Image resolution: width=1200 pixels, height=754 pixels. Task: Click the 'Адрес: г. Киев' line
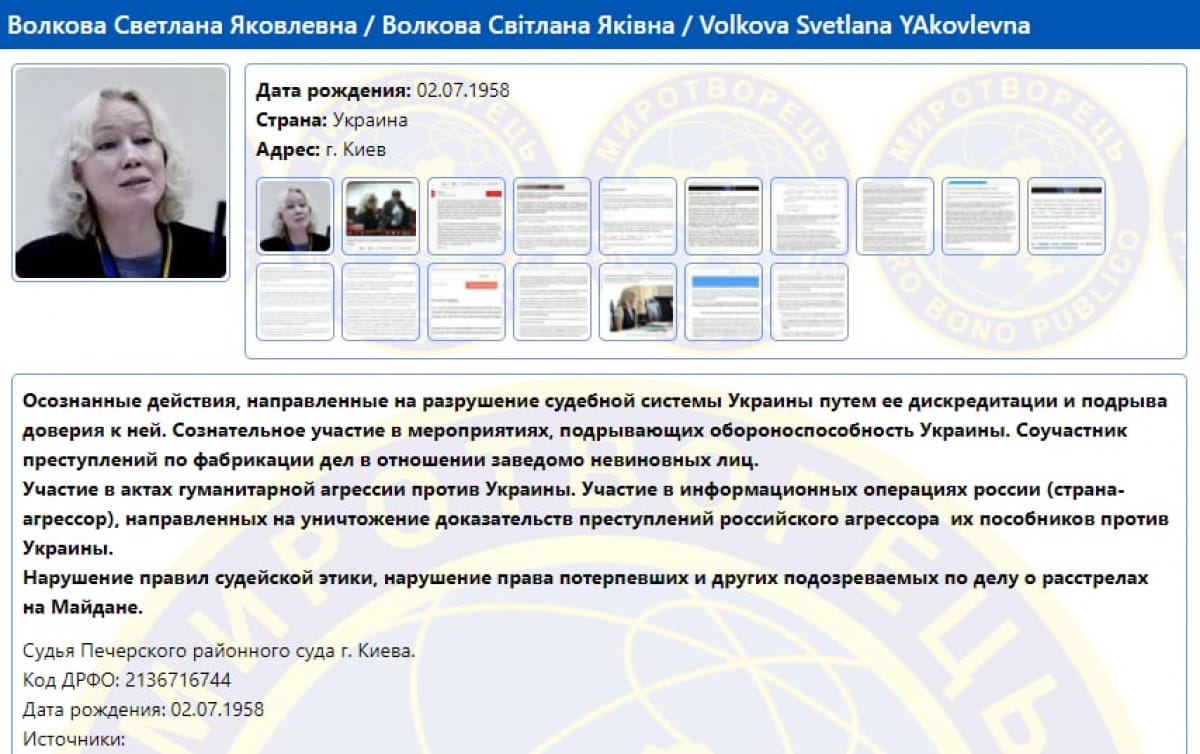(x=321, y=150)
